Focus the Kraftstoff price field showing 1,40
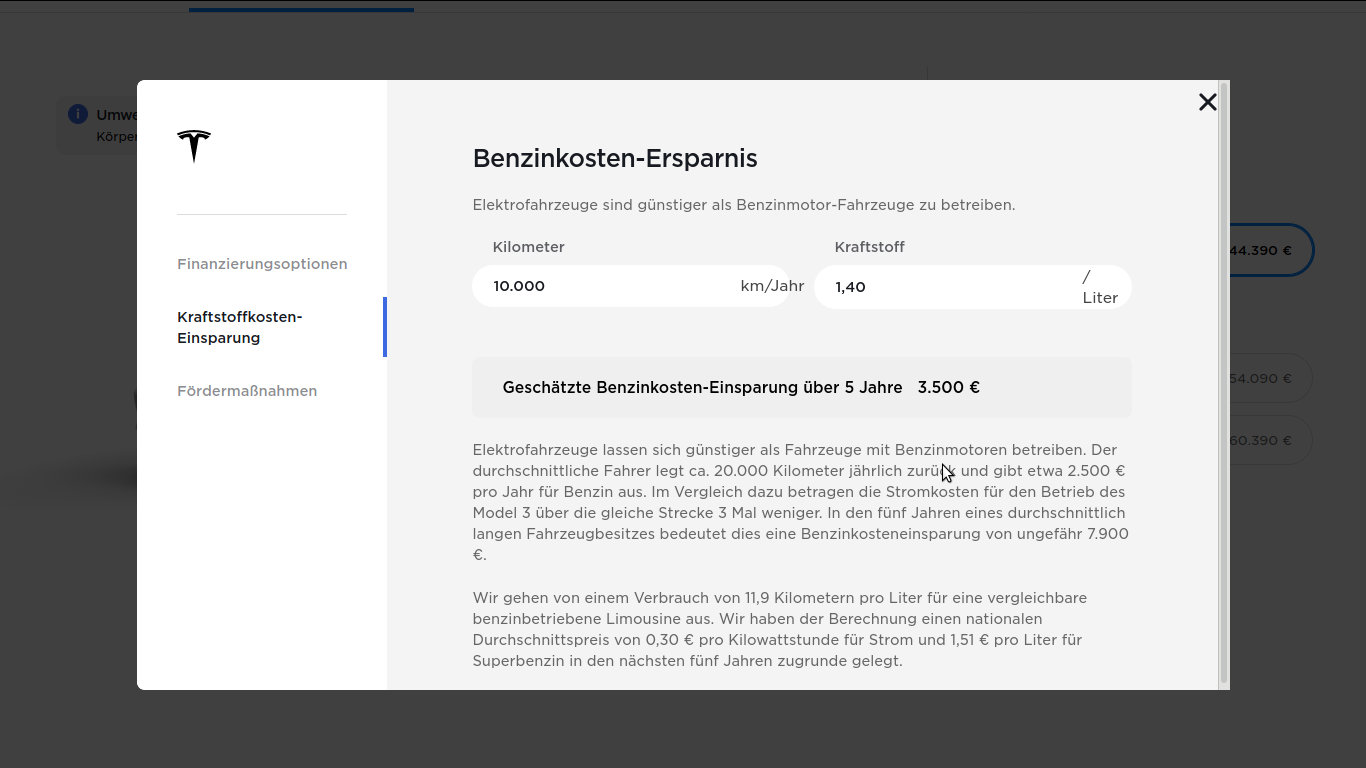 (x=973, y=287)
